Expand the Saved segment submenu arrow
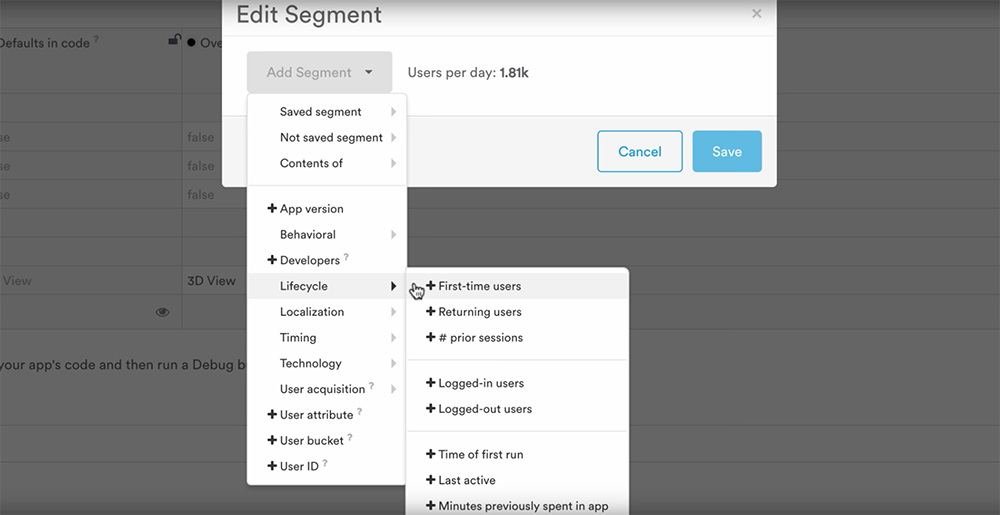 click(393, 112)
